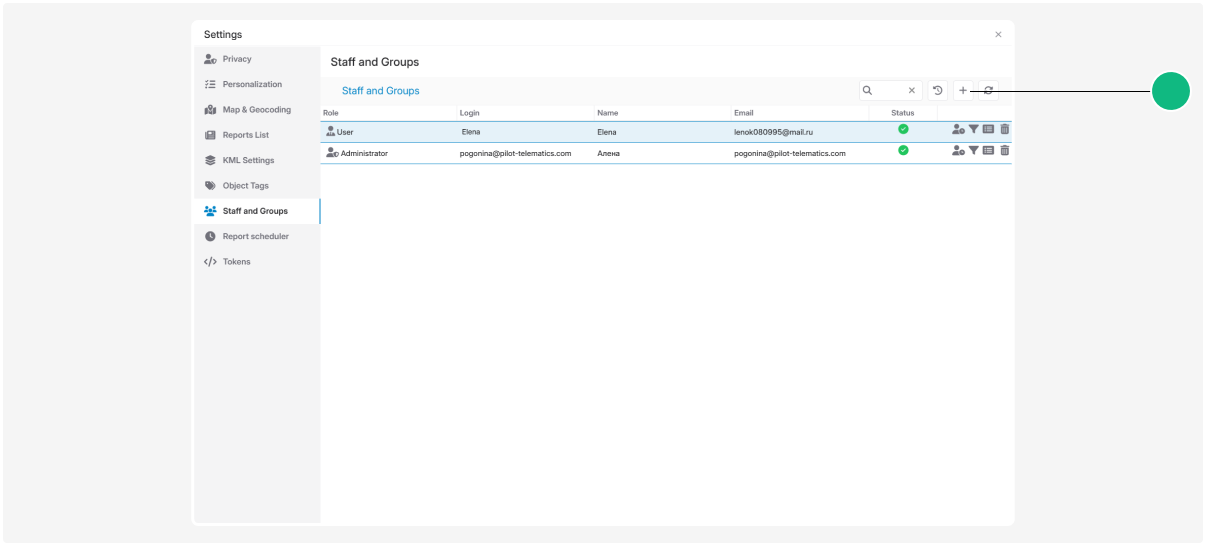Toggle Administrator's green status indicator
Image resolution: width=1213 pixels, height=546 pixels.
pos(903,150)
